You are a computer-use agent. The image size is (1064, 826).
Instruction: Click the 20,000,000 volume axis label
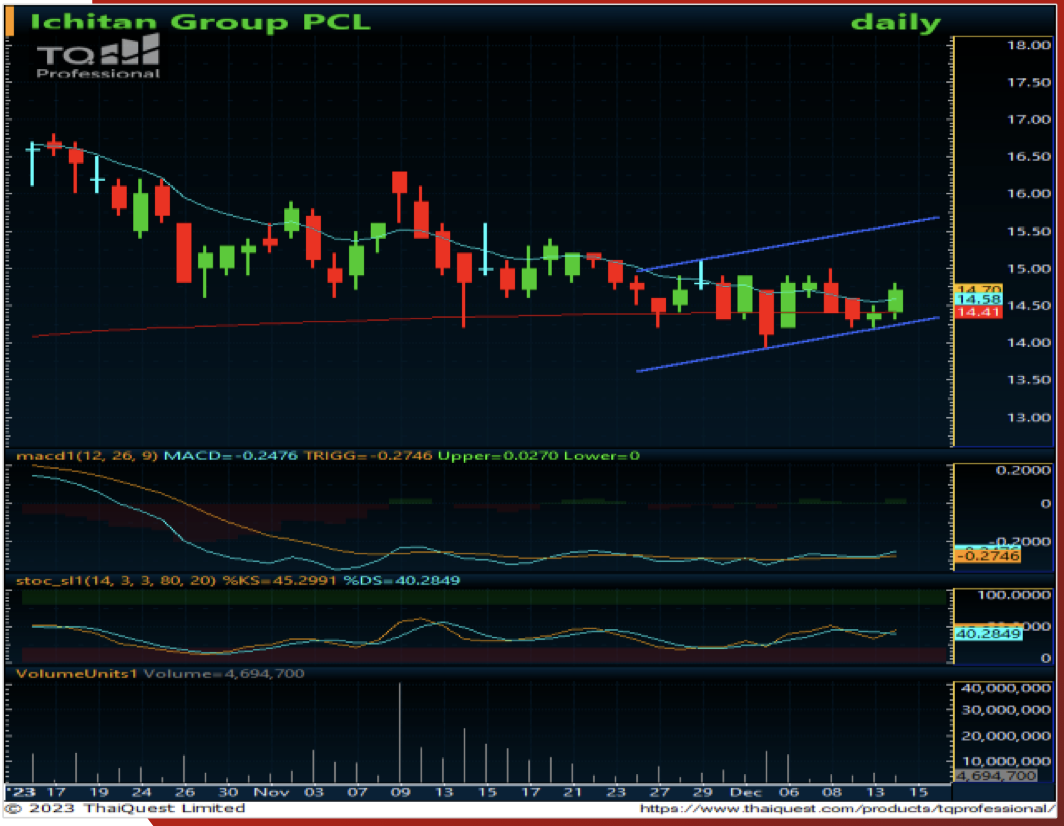pos(1006,736)
